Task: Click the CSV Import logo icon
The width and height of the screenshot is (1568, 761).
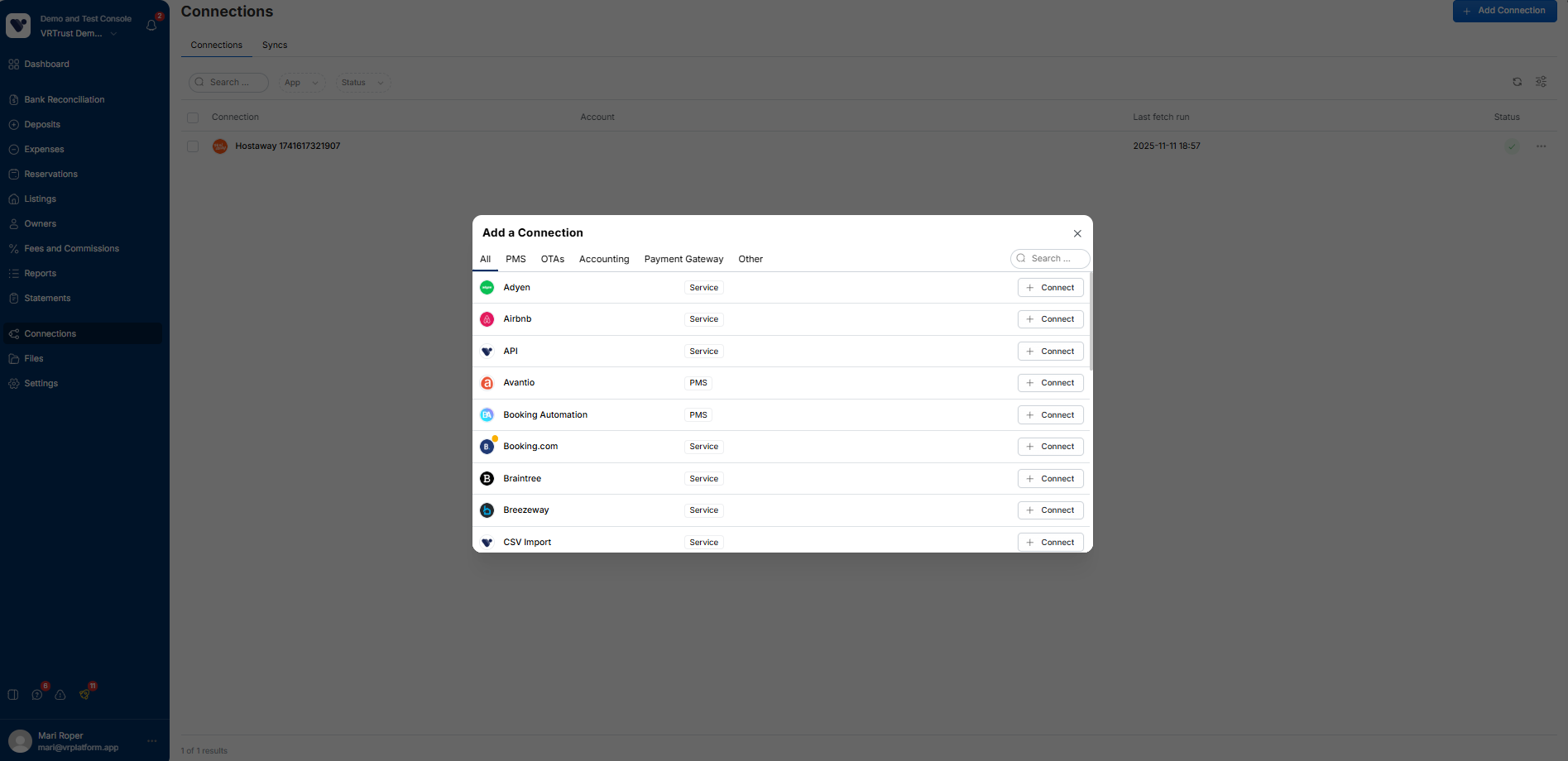Action: pyautogui.click(x=487, y=543)
